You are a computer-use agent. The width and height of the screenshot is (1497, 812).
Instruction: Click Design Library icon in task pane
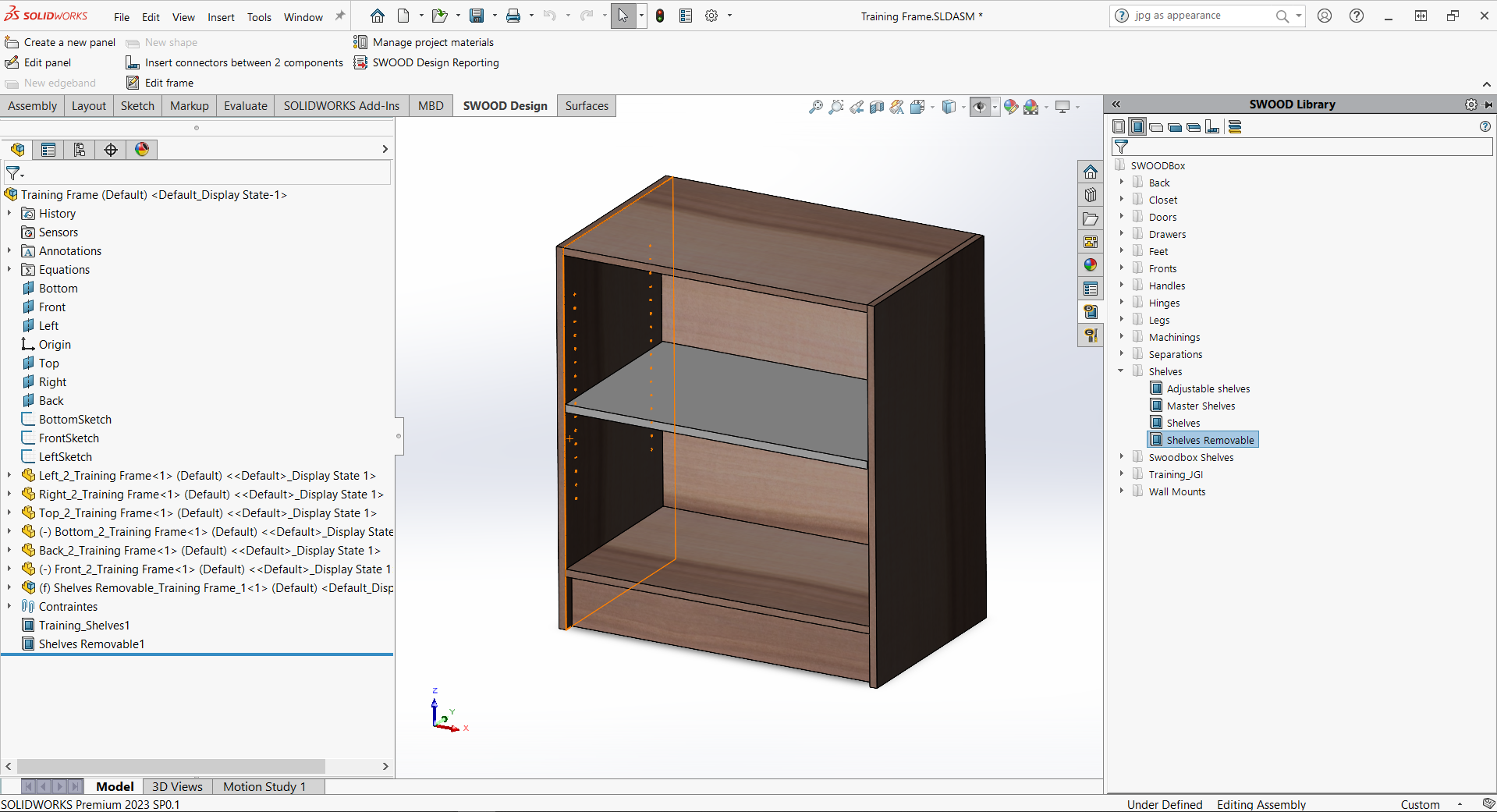pos(1091,195)
